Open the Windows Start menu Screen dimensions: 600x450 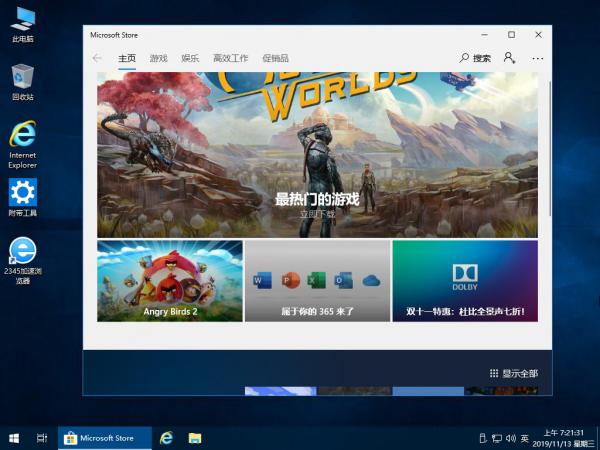point(14,438)
